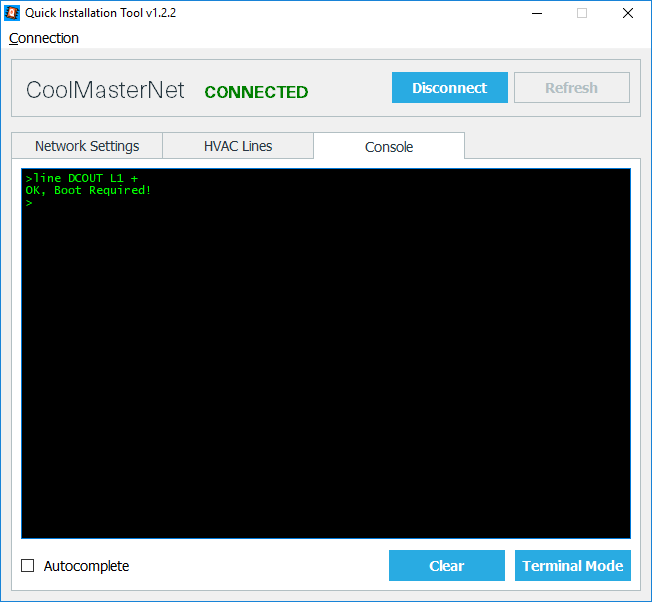The image size is (652, 602).
Task: Click the Autocomplete label text
Action: click(x=86, y=566)
